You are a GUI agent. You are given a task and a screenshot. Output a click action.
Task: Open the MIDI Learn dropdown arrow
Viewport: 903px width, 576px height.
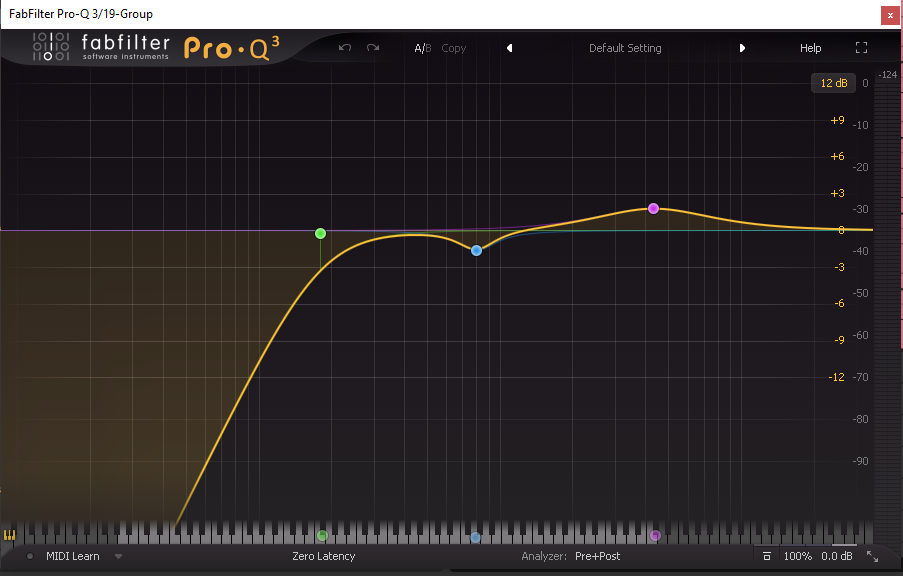point(118,556)
